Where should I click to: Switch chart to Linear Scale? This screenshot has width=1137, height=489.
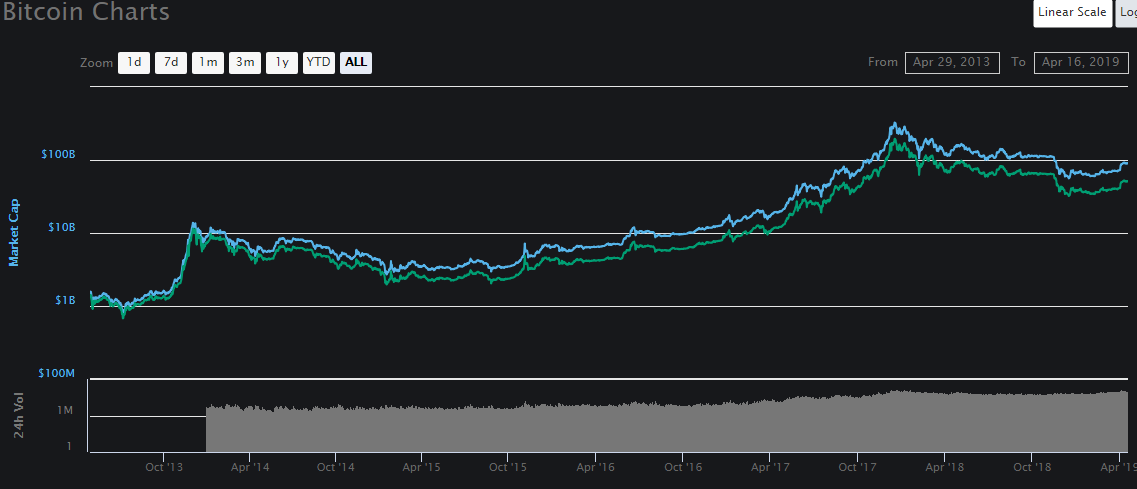point(1072,12)
